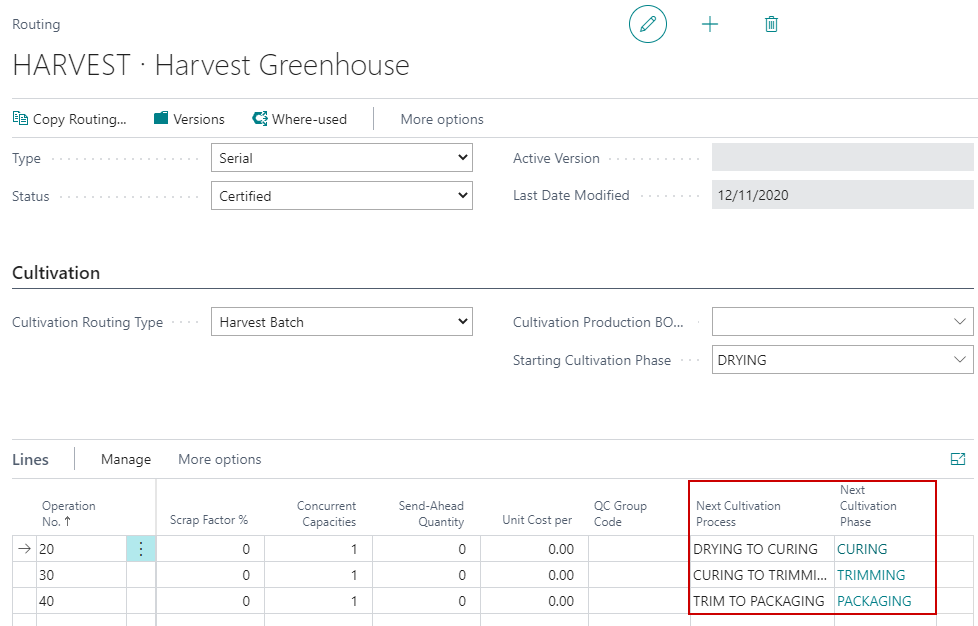The height and width of the screenshot is (626, 978).
Task: Open Versions from the action bar
Action: (x=189, y=118)
